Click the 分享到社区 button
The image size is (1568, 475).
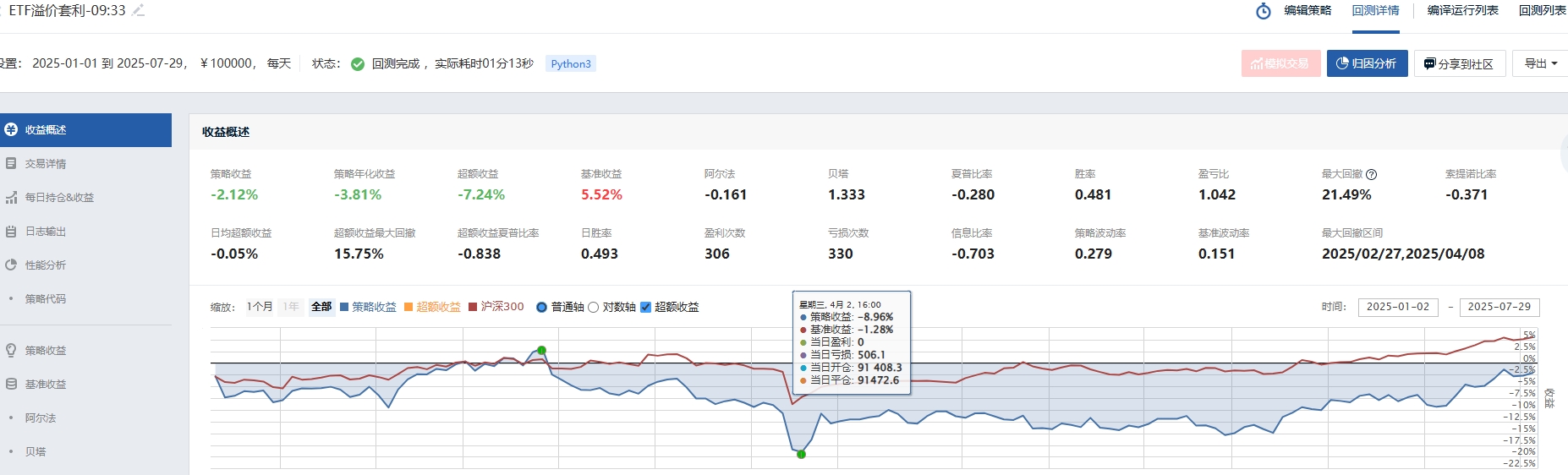[x=1459, y=63]
